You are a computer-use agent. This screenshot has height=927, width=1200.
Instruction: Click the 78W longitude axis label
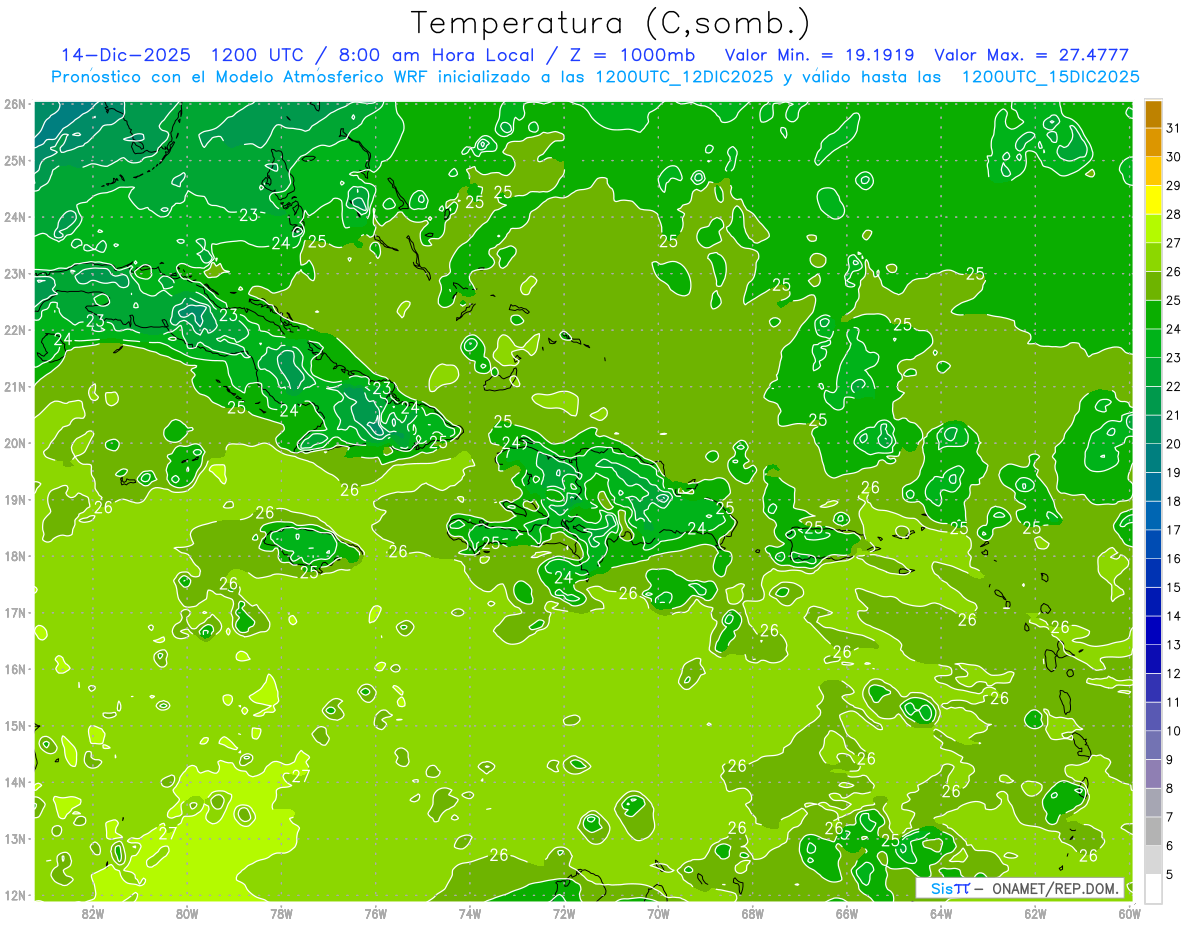click(x=281, y=913)
